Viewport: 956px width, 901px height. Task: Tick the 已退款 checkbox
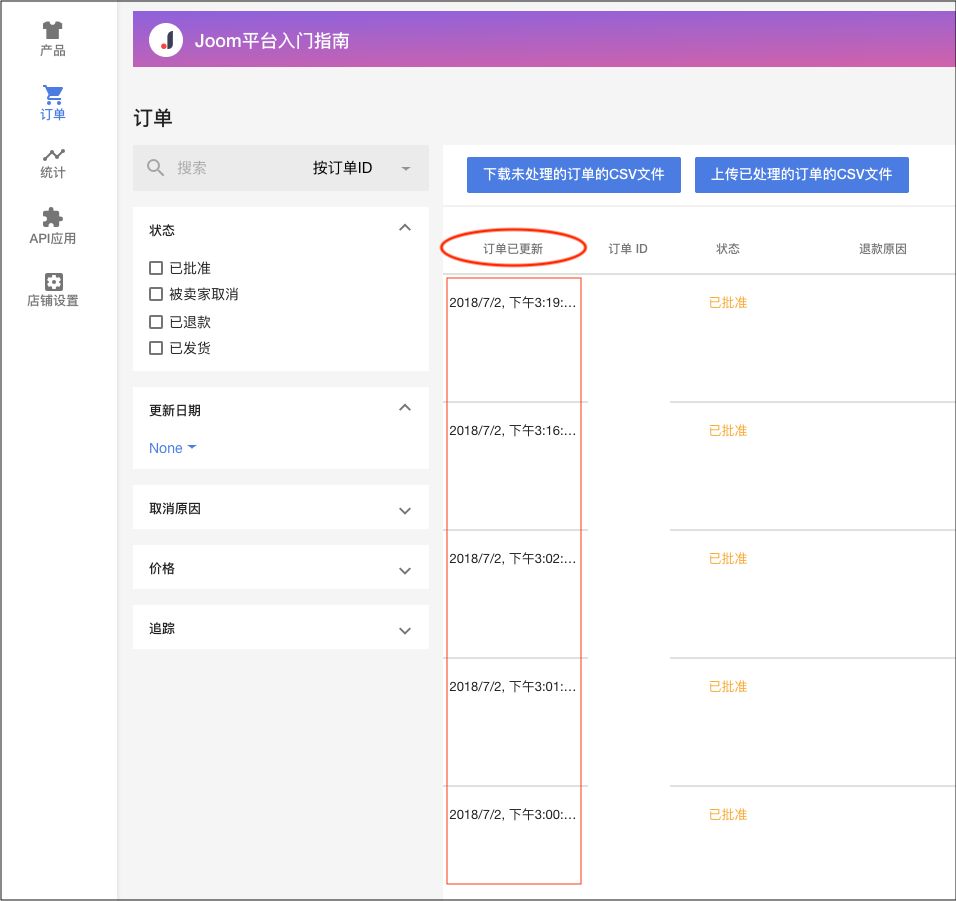156,321
